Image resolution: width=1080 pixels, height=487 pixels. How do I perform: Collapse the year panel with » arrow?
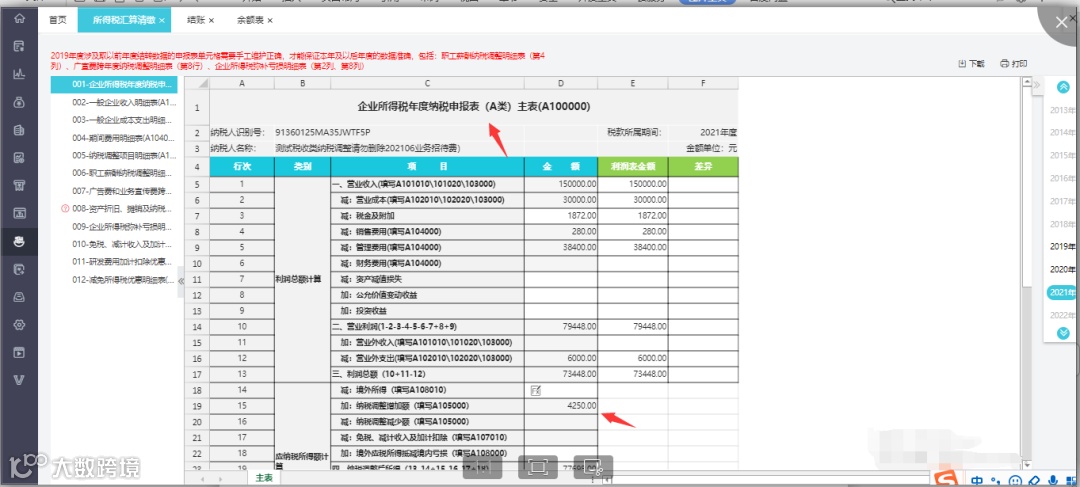tap(1037, 84)
